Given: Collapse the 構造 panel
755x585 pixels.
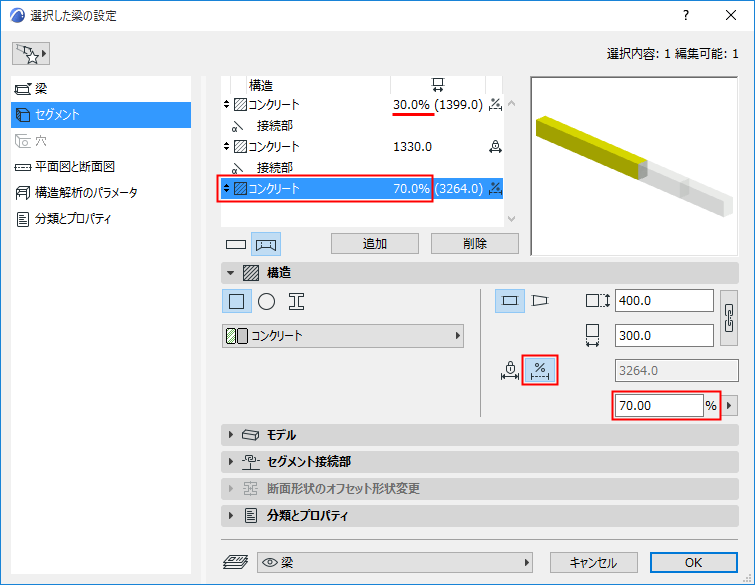Looking at the screenshot, I should (231, 273).
